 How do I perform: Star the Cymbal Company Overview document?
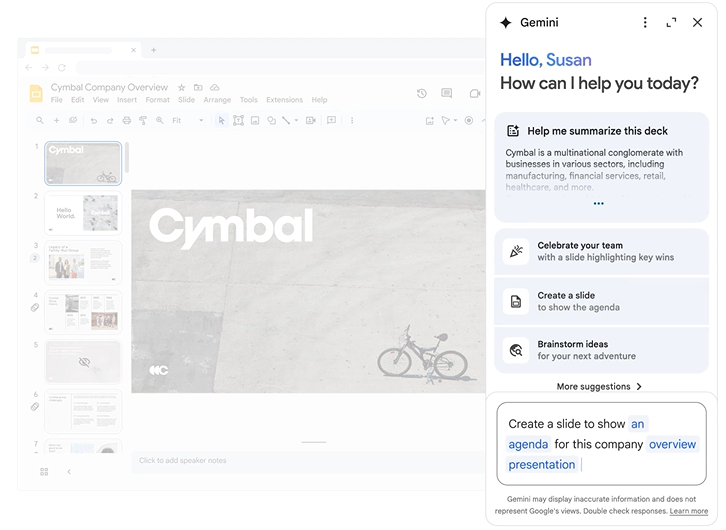pyautogui.click(x=182, y=87)
